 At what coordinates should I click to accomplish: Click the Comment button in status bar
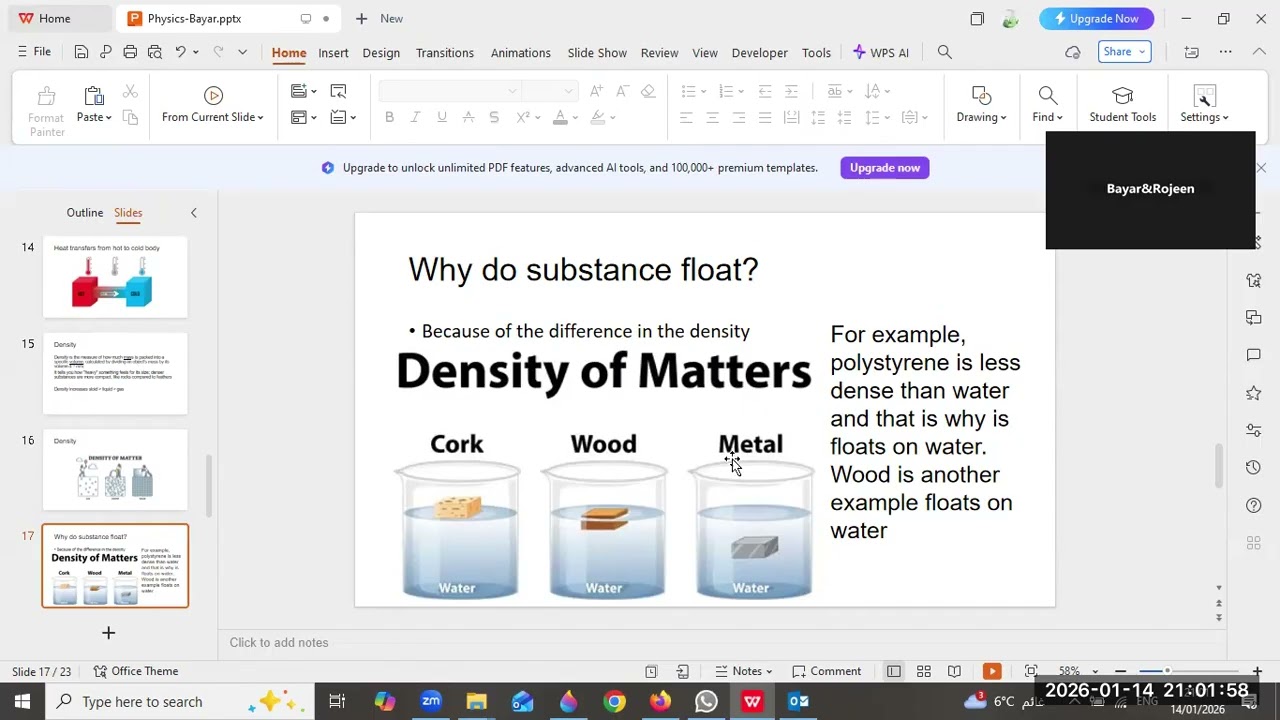pyautogui.click(x=827, y=671)
